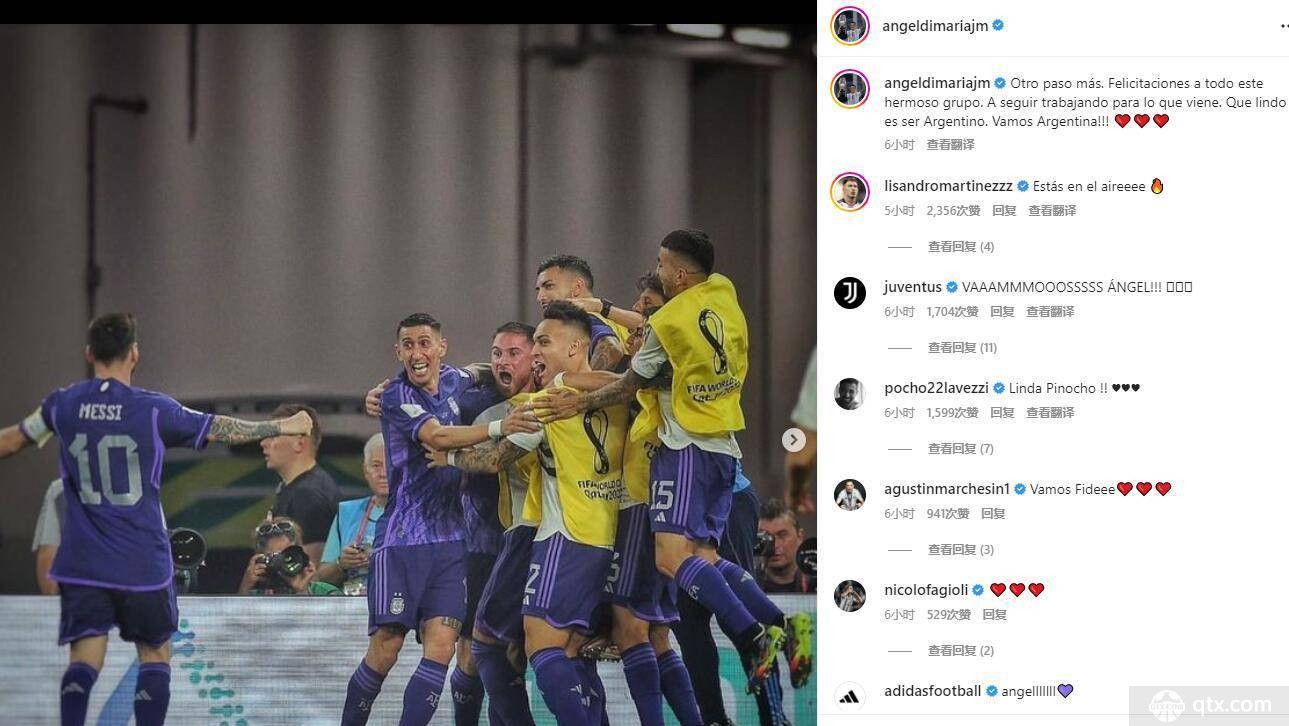Open angeldimariajm profile picture in header
Screen dimensions: 1289x726
tap(850, 26)
